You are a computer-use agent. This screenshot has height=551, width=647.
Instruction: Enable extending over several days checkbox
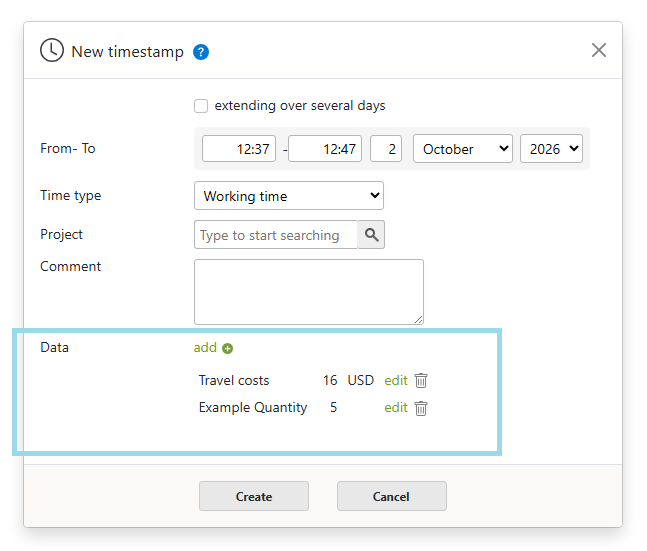[201, 106]
